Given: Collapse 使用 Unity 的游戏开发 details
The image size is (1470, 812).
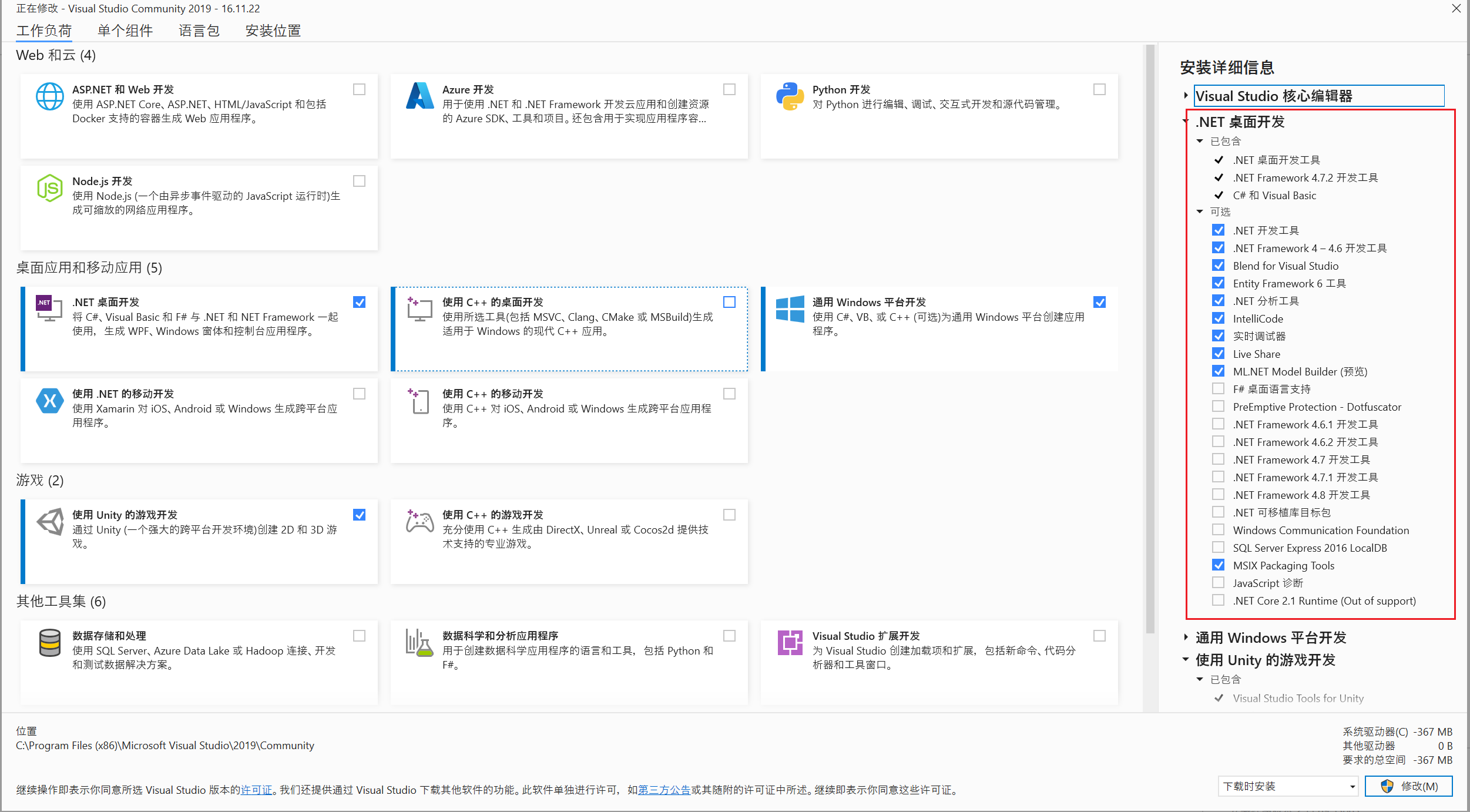Looking at the screenshot, I should click(1186, 660).
